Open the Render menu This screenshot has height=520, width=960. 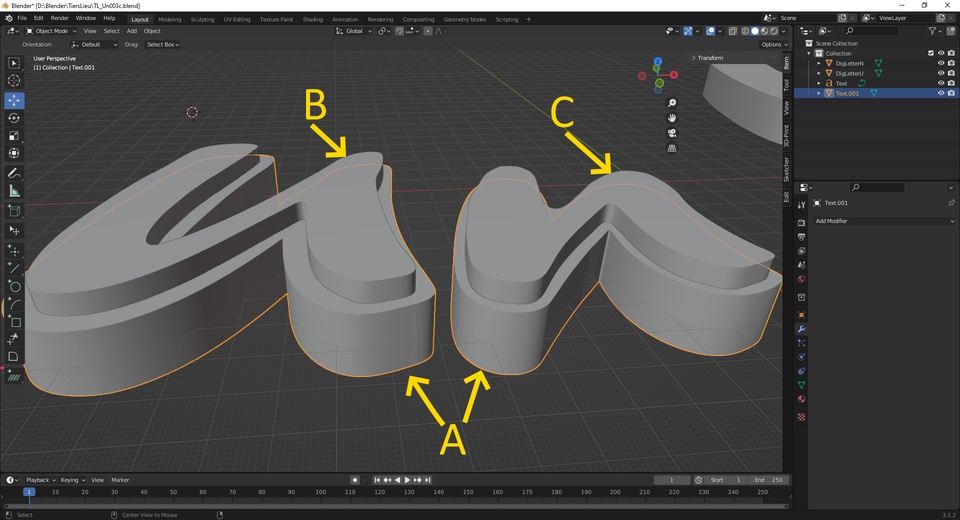59,18
